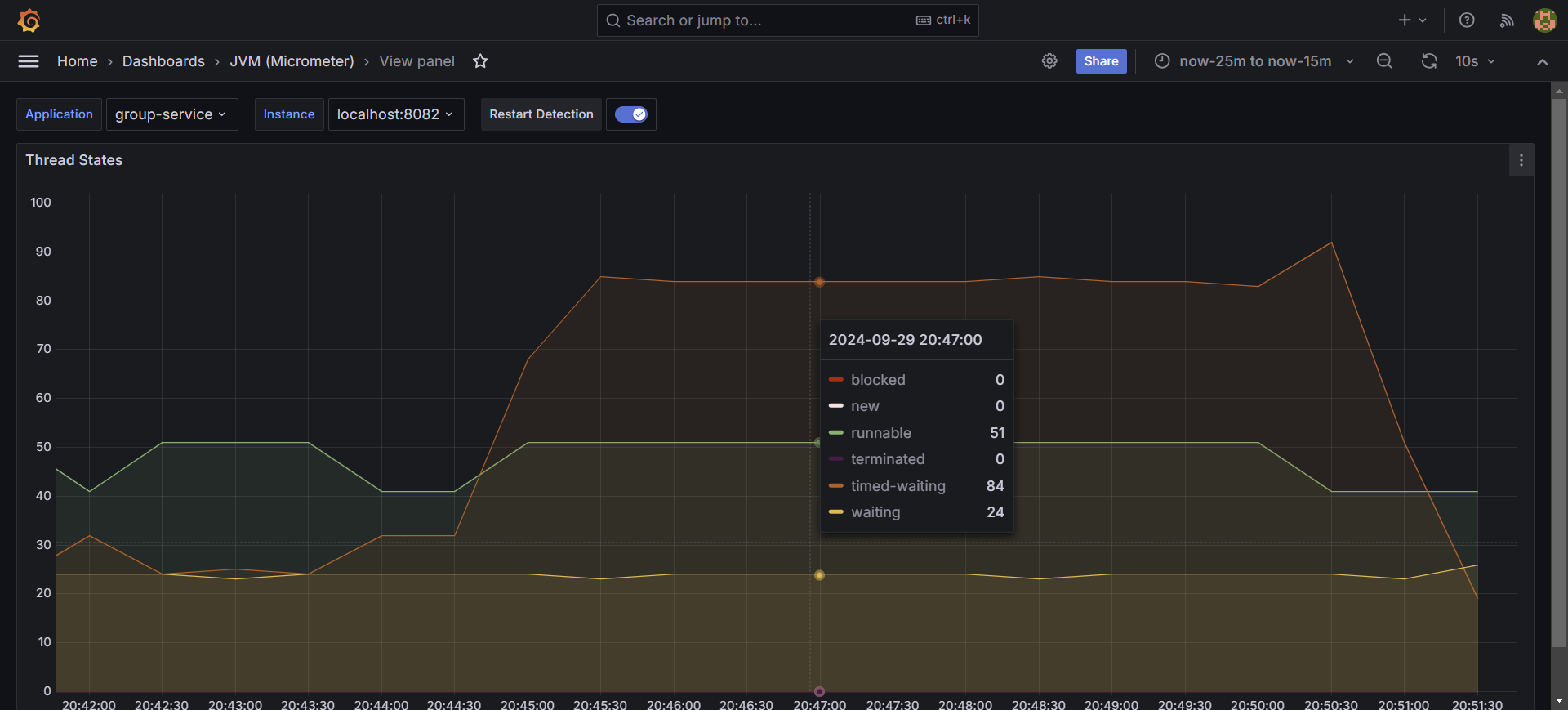This screenshot has width=1568, height=710.
Task: Expand the new item dropdown arrow
Action: pyautogui.click(x=1423, y=20)
